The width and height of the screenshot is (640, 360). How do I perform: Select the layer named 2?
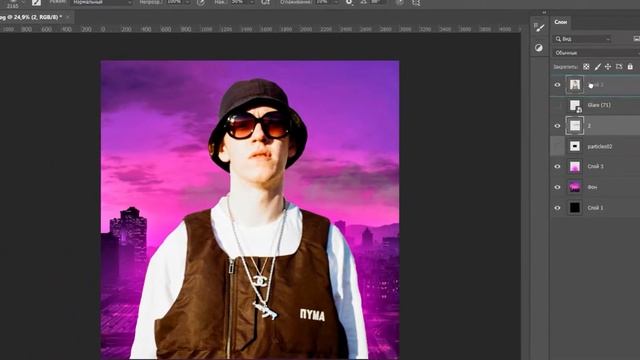(589, 126)
